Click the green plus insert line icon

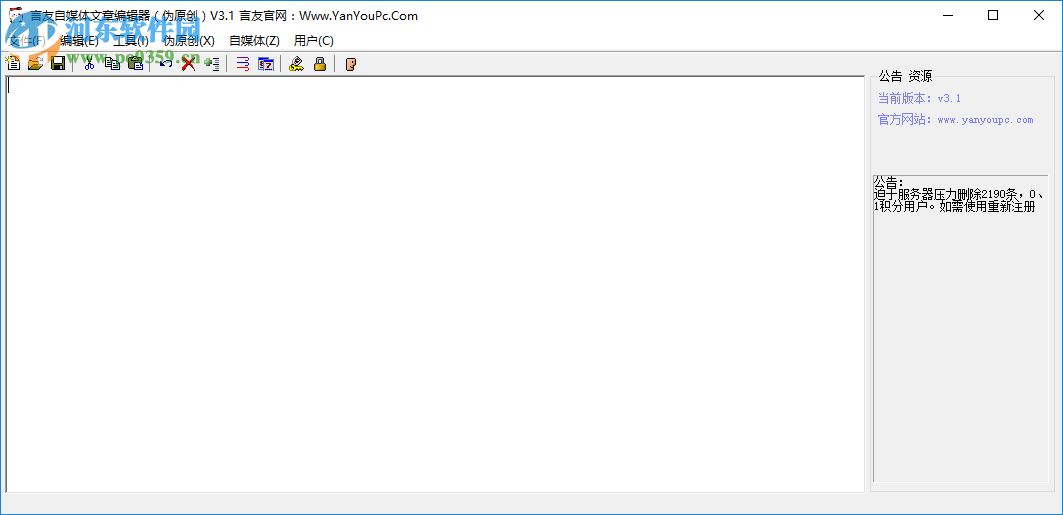tap(212, 64)
